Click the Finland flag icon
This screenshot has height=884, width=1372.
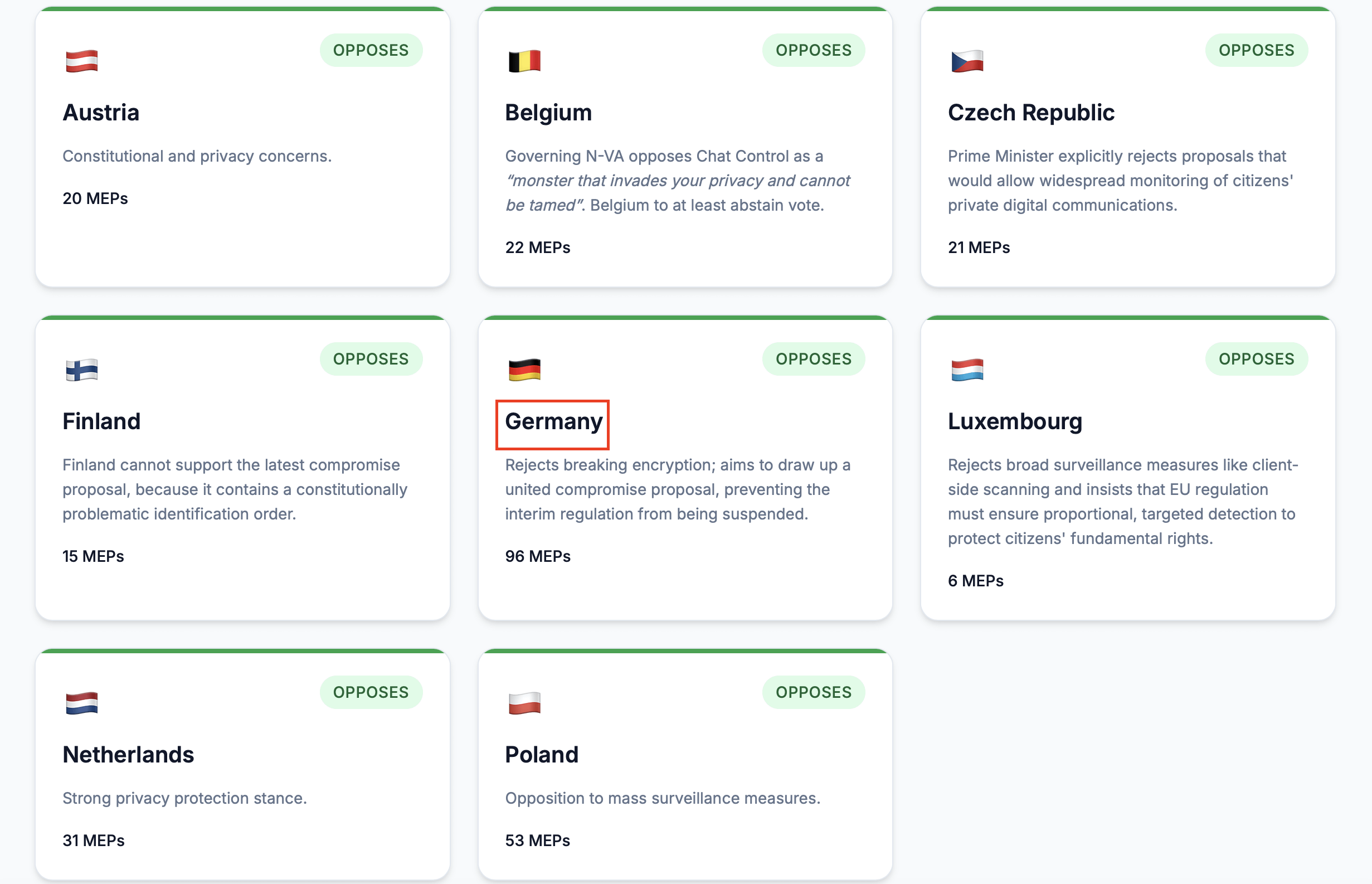click(81, 370)
